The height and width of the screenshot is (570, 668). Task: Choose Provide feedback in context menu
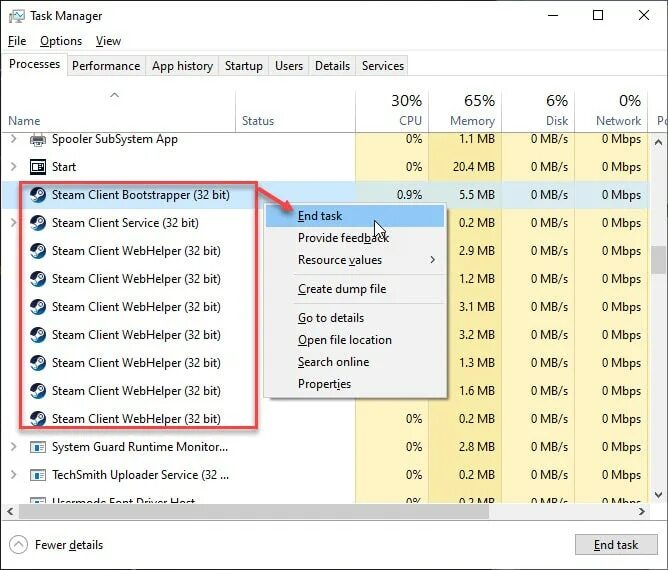(x=355, y=238)
